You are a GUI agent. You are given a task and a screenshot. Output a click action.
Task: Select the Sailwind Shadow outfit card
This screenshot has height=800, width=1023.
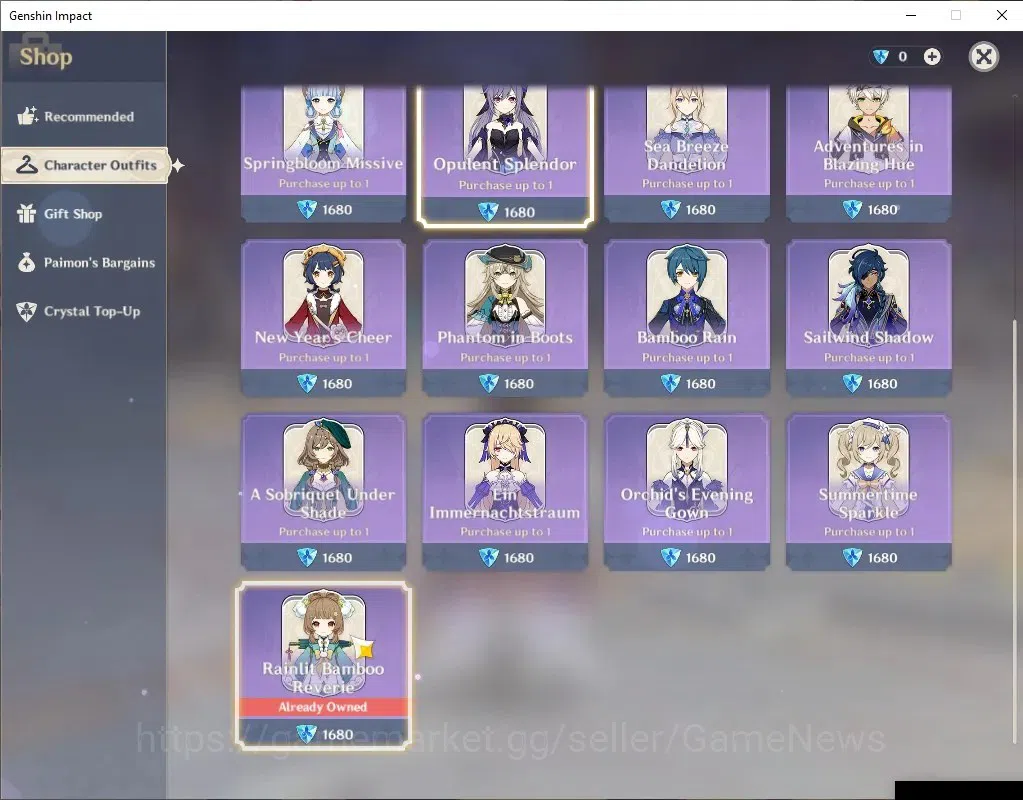pos(868,318)
